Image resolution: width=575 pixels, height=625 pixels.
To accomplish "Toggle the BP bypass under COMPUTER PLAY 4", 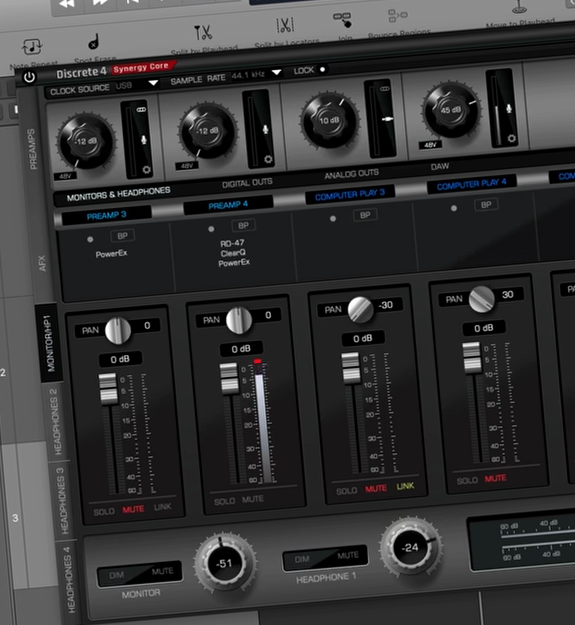I will point(486,204).
